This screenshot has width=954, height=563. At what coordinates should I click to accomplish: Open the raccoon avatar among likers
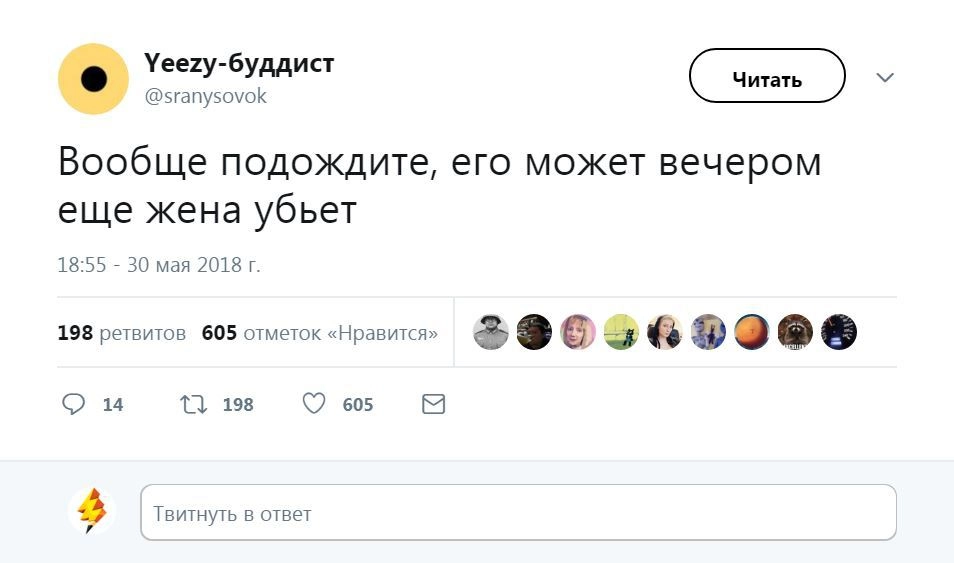coord(795,332)
